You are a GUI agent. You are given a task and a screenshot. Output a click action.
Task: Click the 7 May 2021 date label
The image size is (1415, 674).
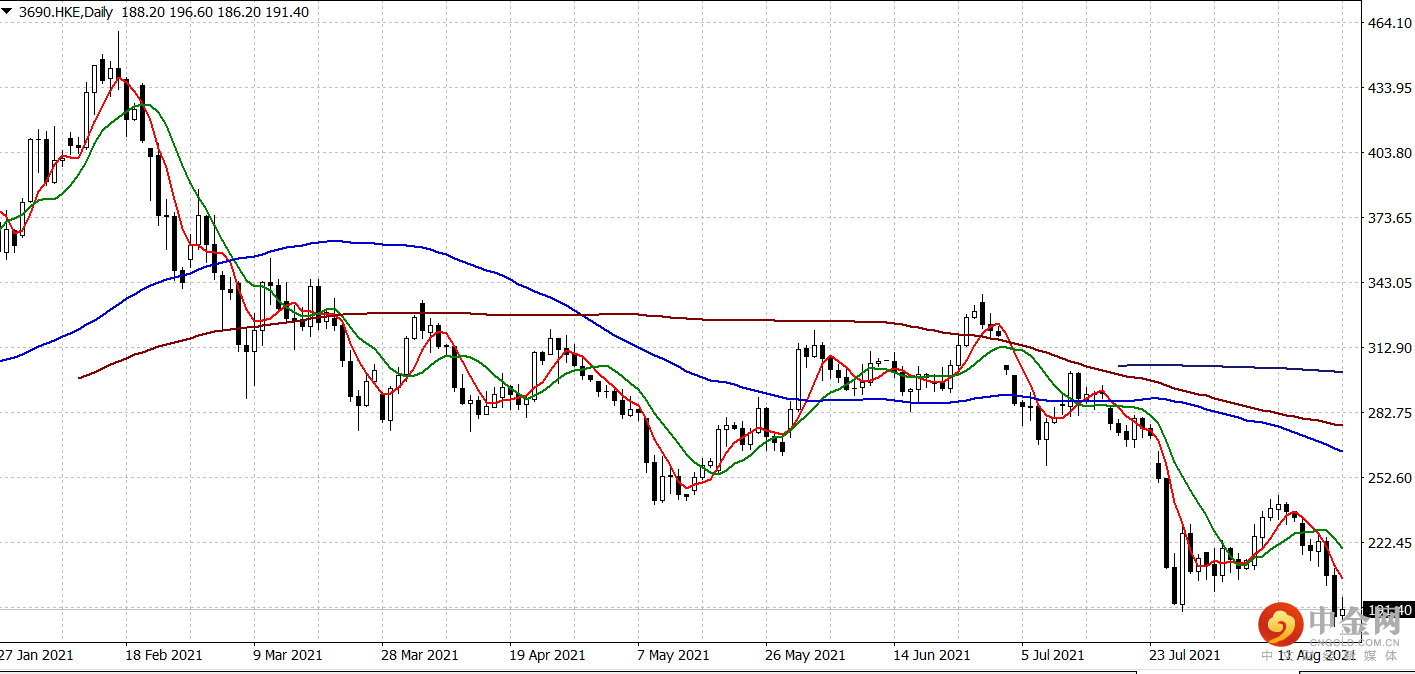(x=673, y=655)
